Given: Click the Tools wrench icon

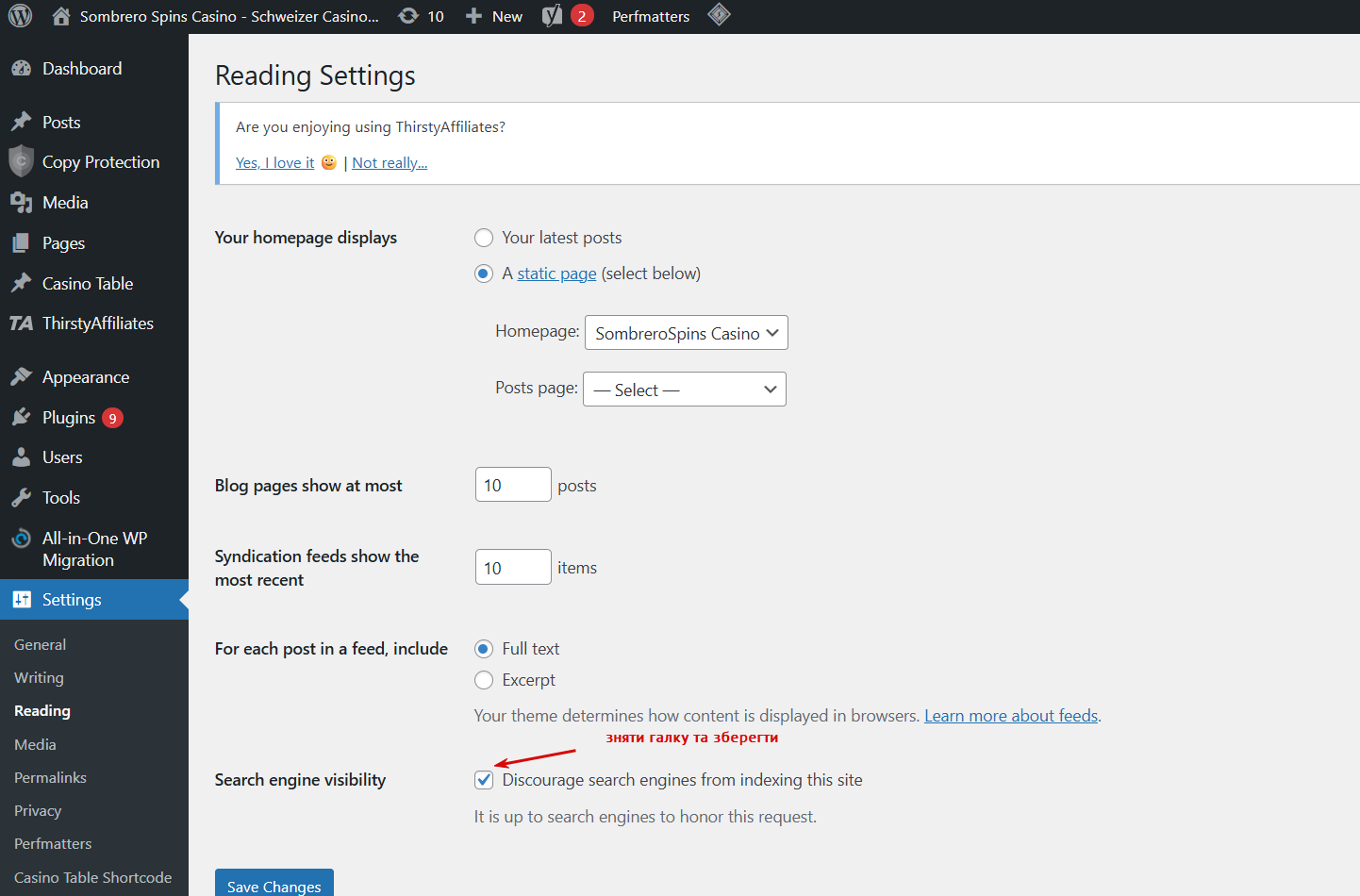Looking at the screenshot, I should [x=21, y=498].
